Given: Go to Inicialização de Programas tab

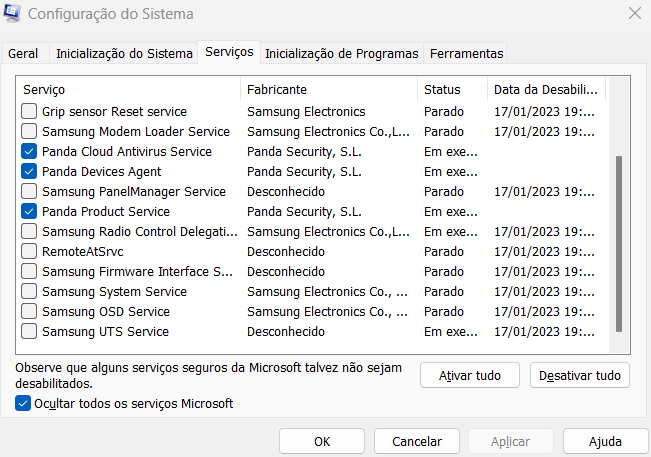Looking at the screenshot, I should pyautogui.click(x=342, y=53).
